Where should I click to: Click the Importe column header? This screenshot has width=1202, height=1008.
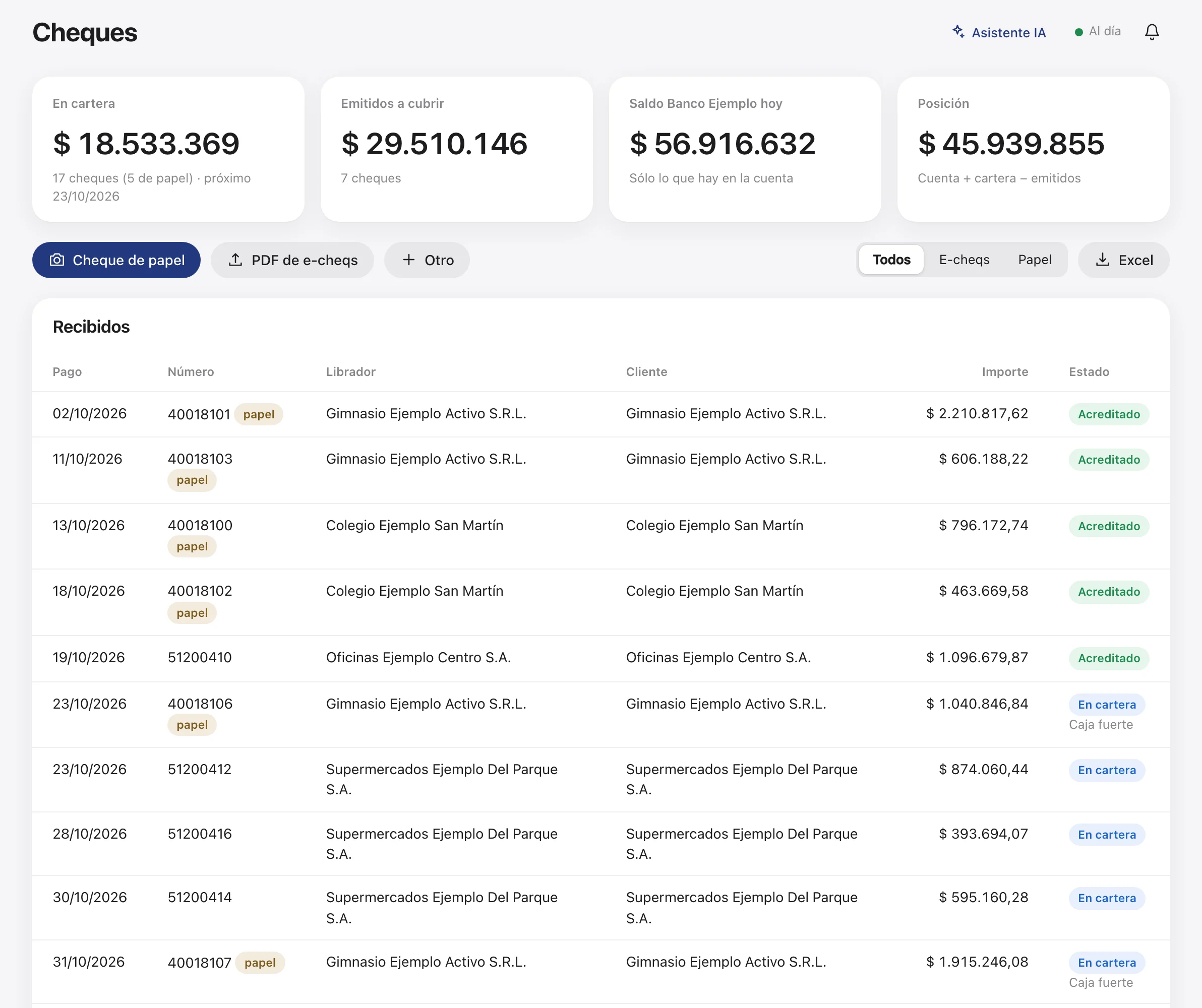tap(1005, 372)
